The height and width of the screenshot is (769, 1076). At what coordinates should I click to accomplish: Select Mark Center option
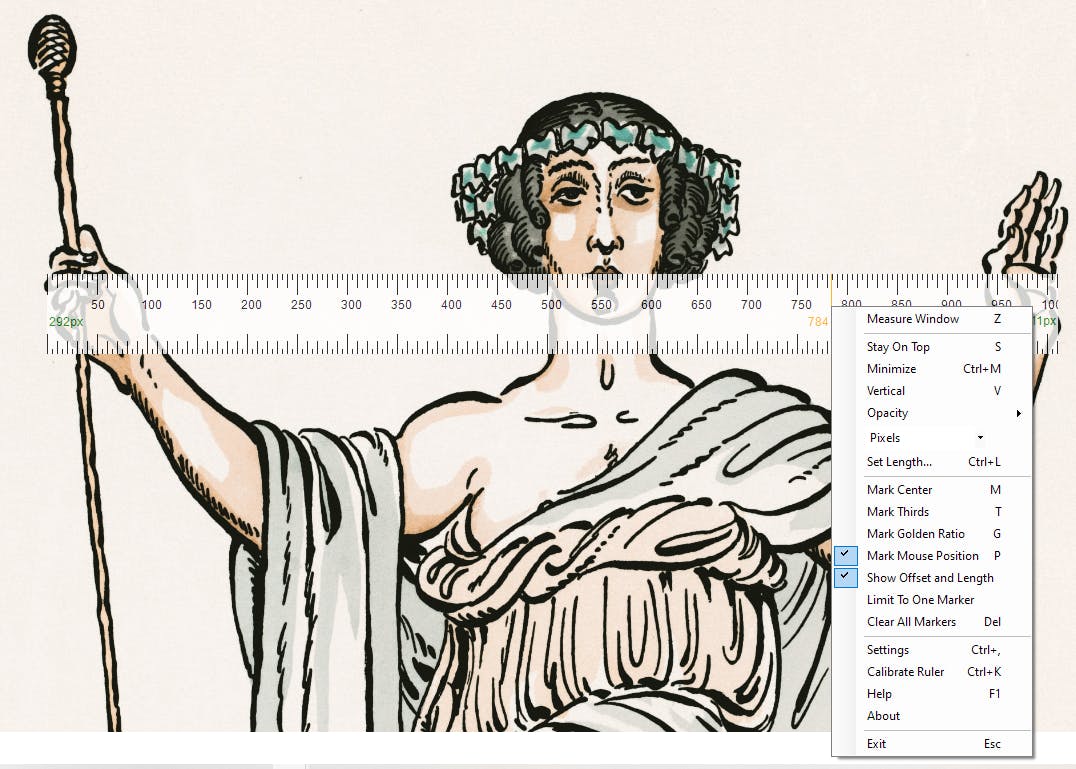click(899, 490)
